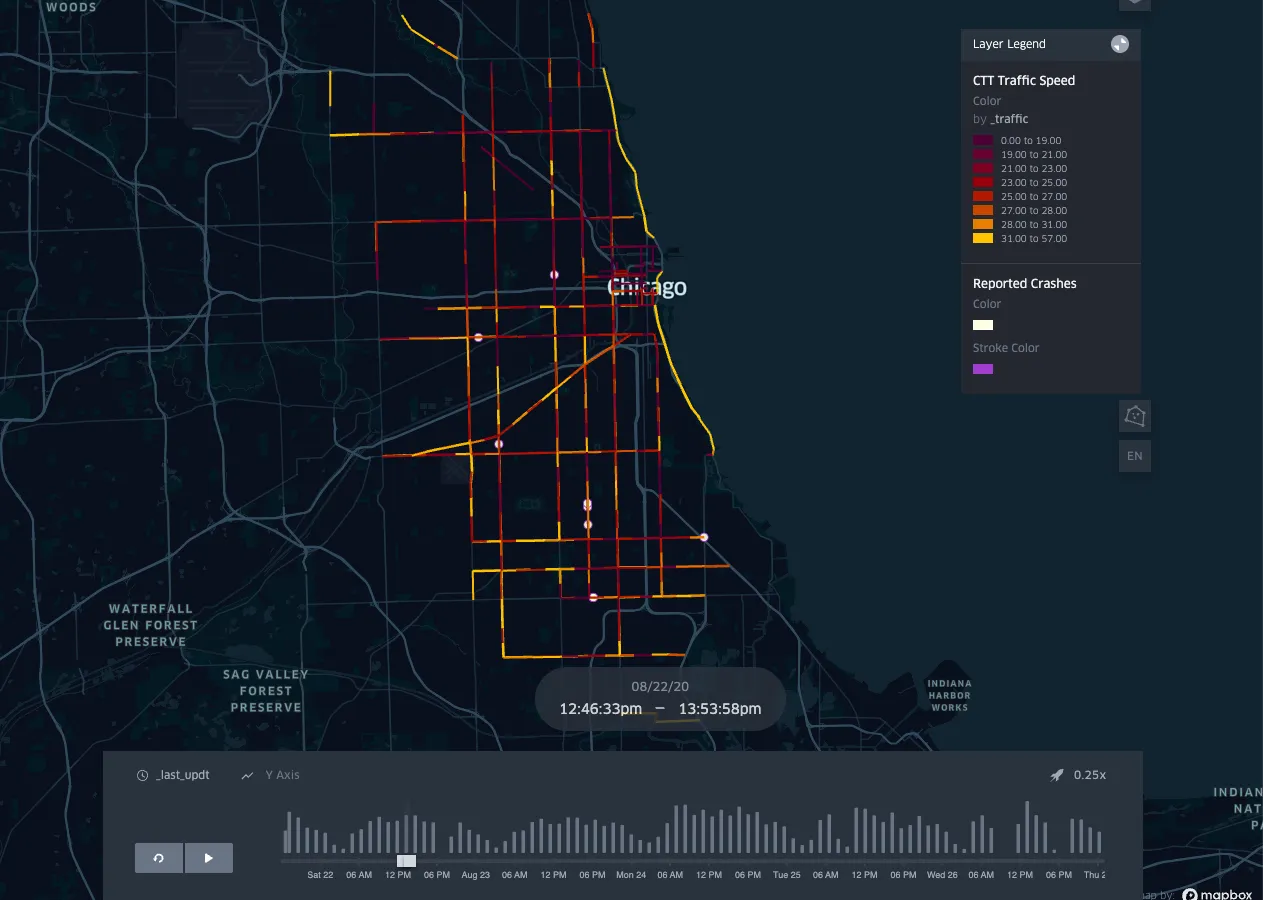This screenshot has width=1263, height=900.
Task: Click the Wed 26 timeline label
Action: (x=942, y=875)
